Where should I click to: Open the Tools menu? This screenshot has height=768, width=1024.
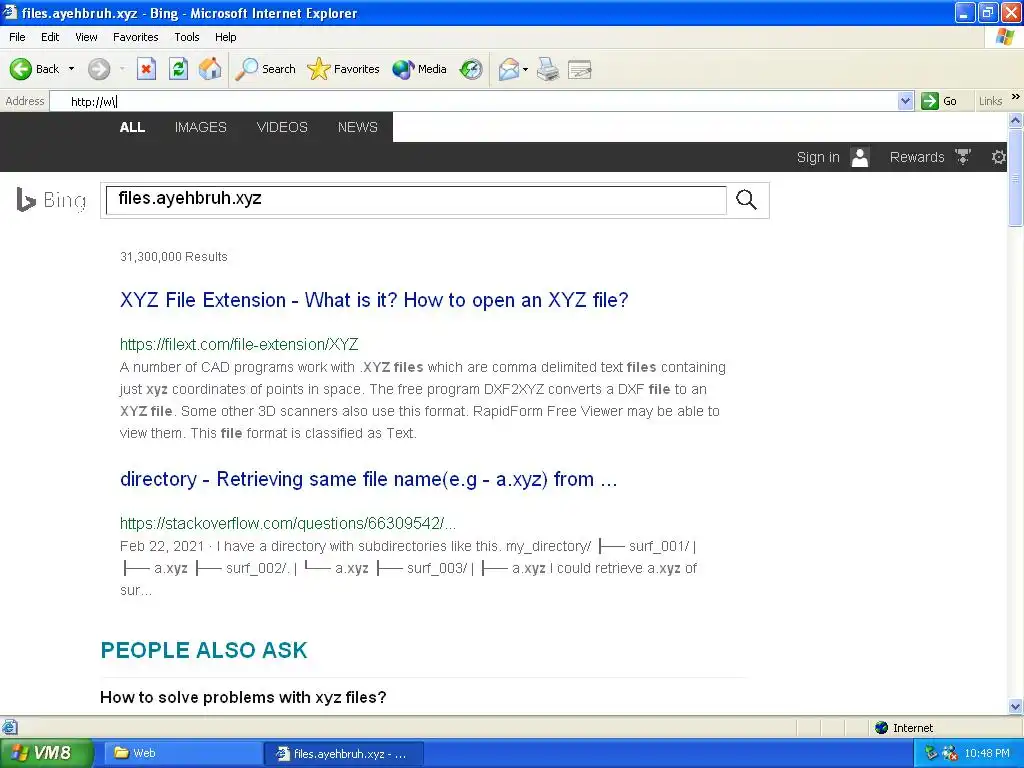tap(187, 37)
